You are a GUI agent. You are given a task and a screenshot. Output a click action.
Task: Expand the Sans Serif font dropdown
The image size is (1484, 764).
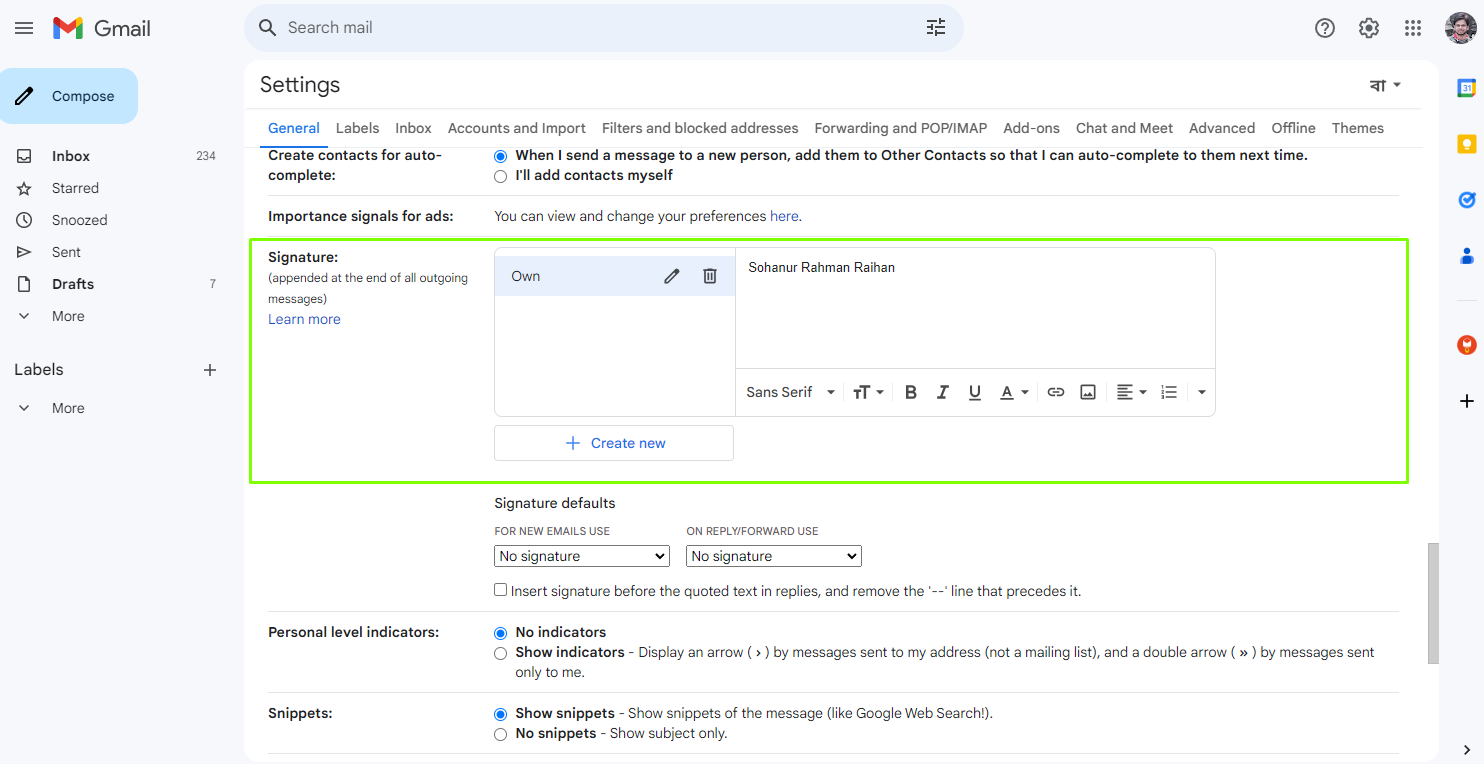(790, 392)
